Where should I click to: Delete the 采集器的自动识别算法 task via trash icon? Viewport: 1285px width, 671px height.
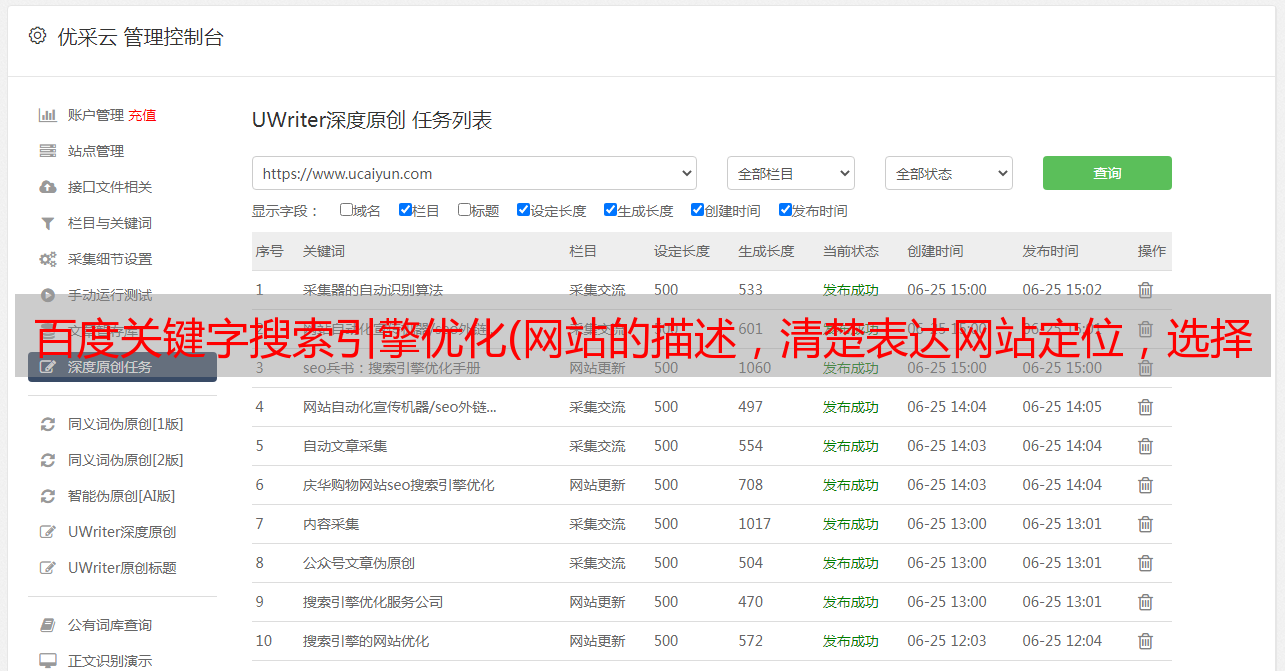[x=1145, y=290]
